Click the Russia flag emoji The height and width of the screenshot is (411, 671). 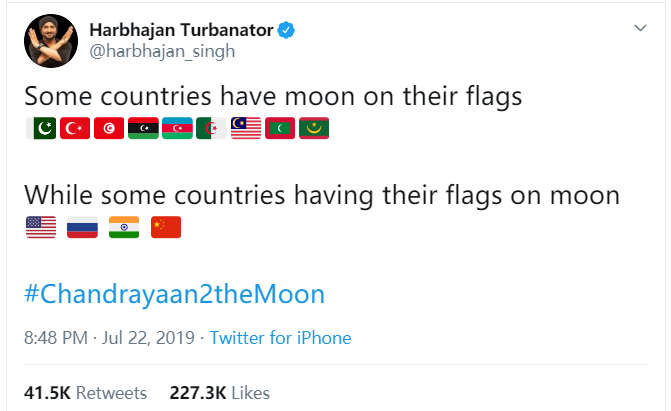tap(81, 227)
